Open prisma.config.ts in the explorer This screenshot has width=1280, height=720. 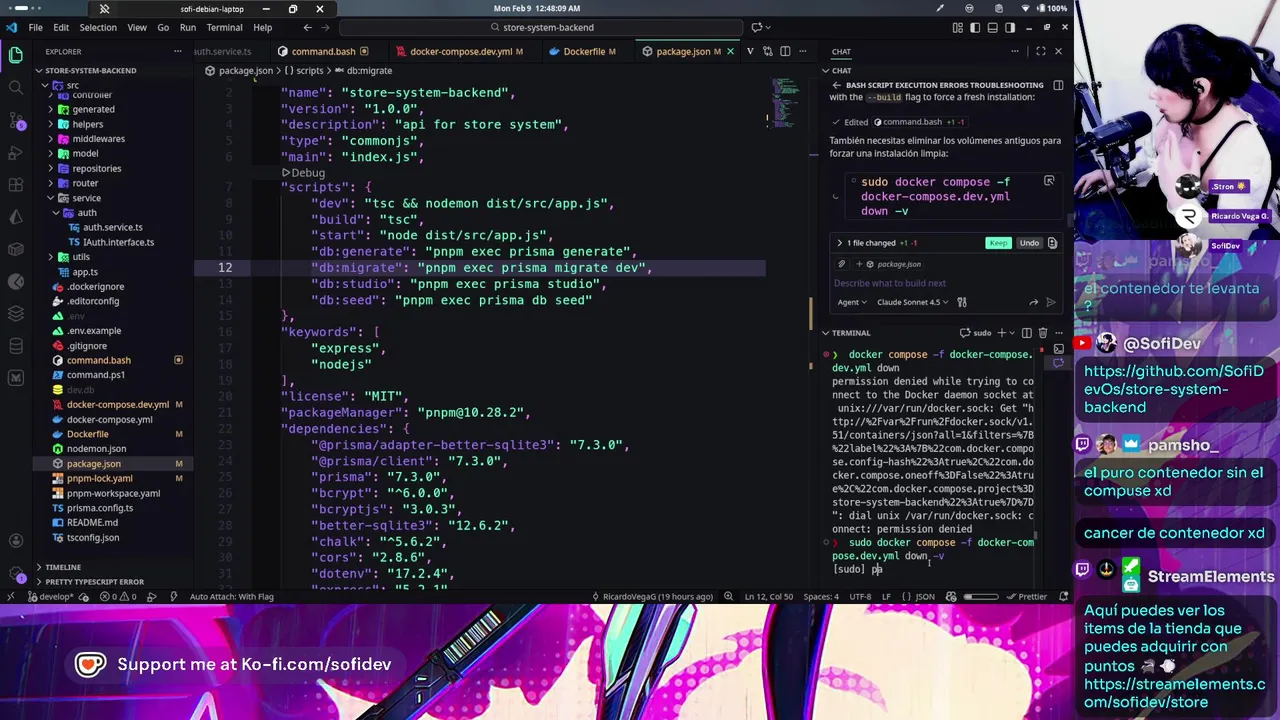click(x=99, y=508)
